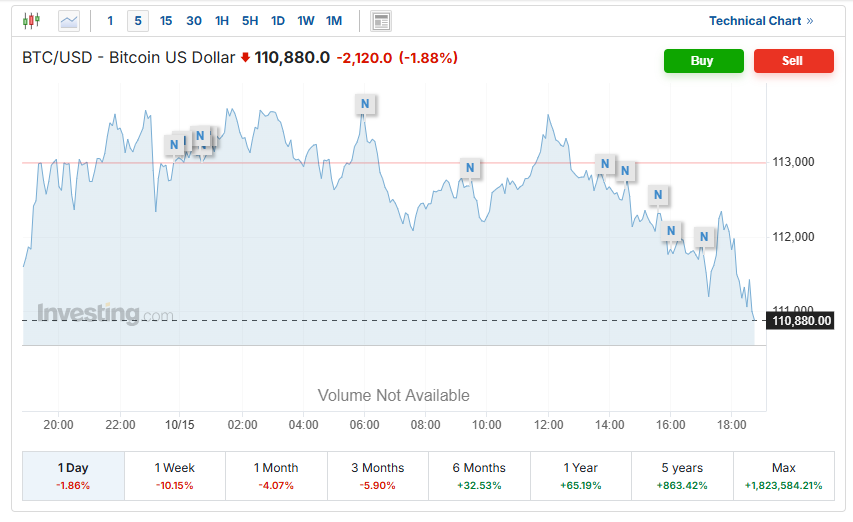Screen dimensions: 853x522
Task: View the 5 years range tab
Action: pyautogui.click(x=682, y=475)
